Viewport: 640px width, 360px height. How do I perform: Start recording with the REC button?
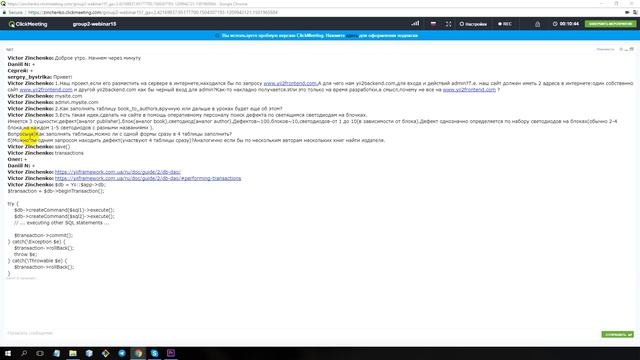click(x=505, y=24)
